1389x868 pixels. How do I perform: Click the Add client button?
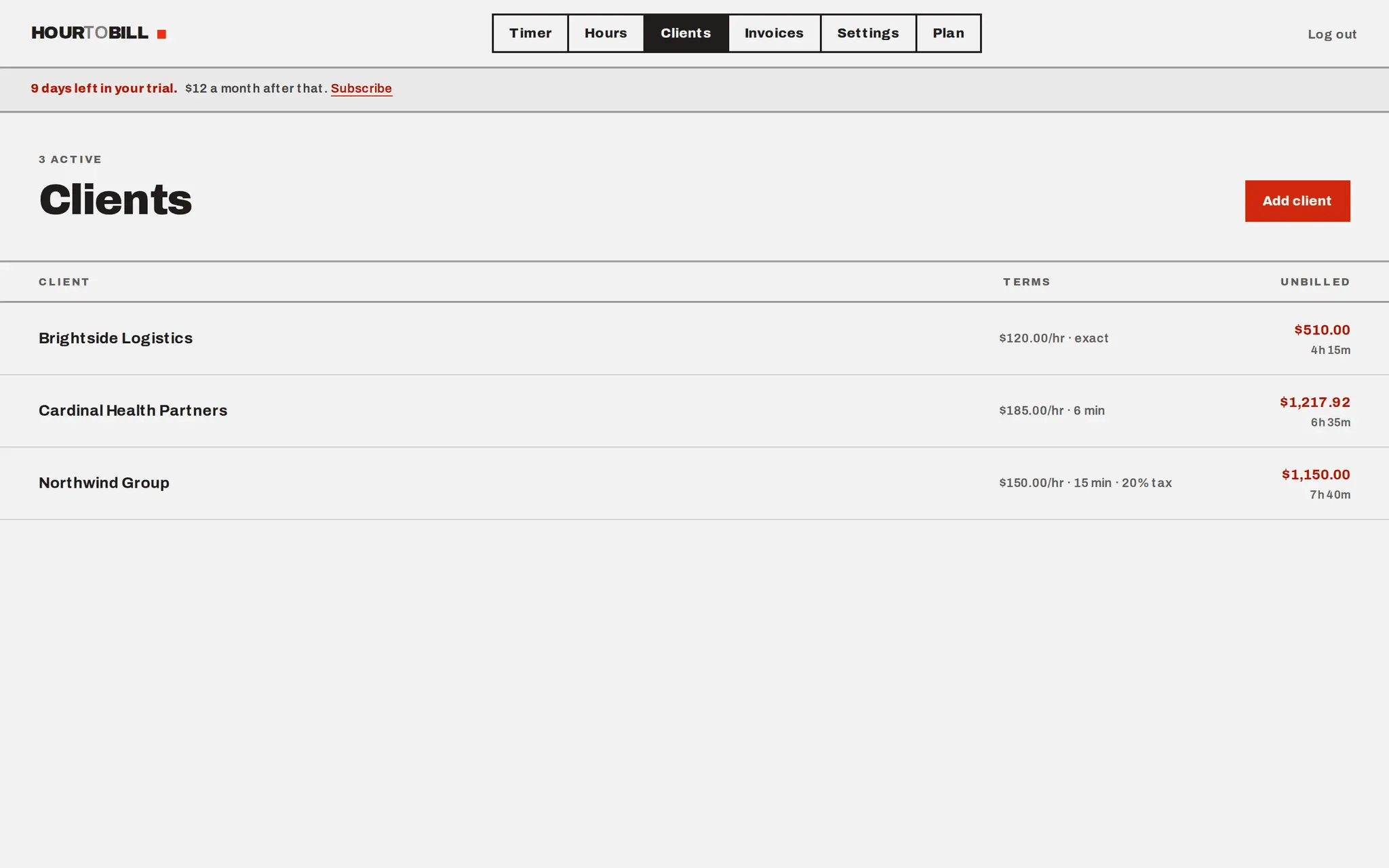pyautogui.click(x=1297, y=201)
